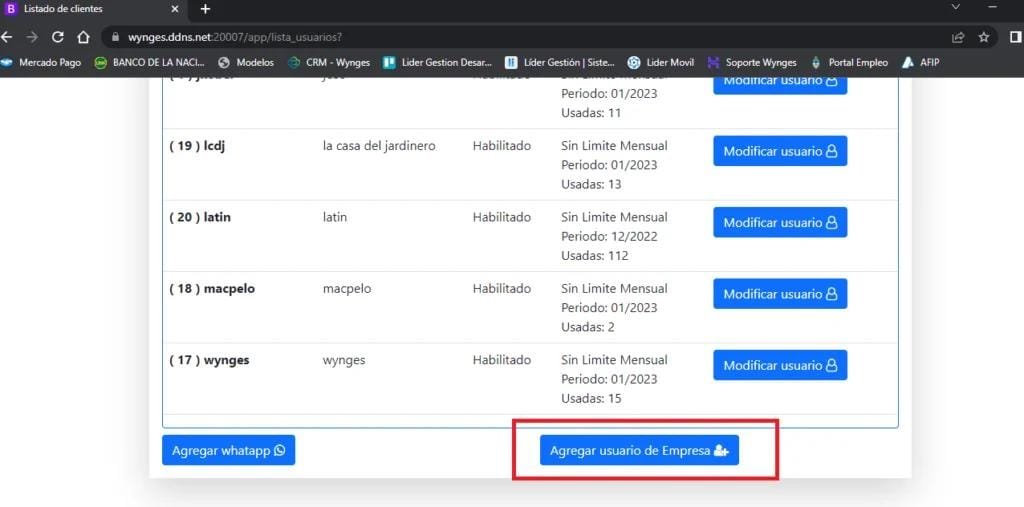Close the Listado de clientes tab

point(178,9)
